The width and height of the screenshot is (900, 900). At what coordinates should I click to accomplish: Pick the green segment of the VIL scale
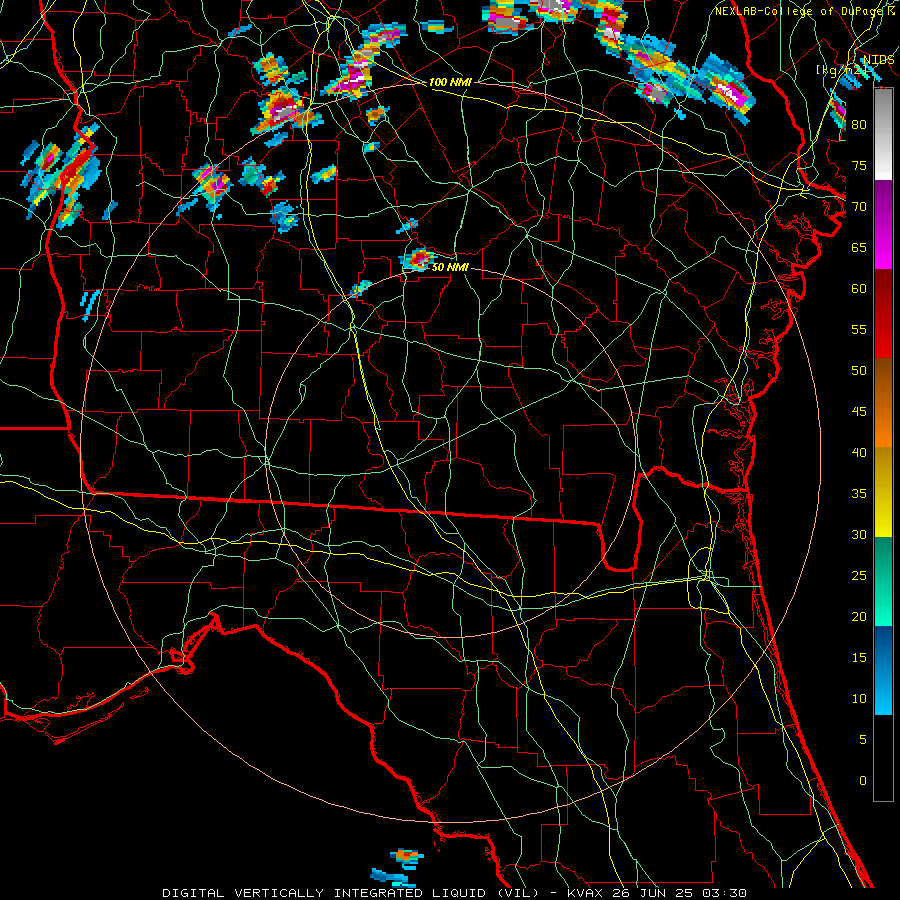click(x=883, y=581)
